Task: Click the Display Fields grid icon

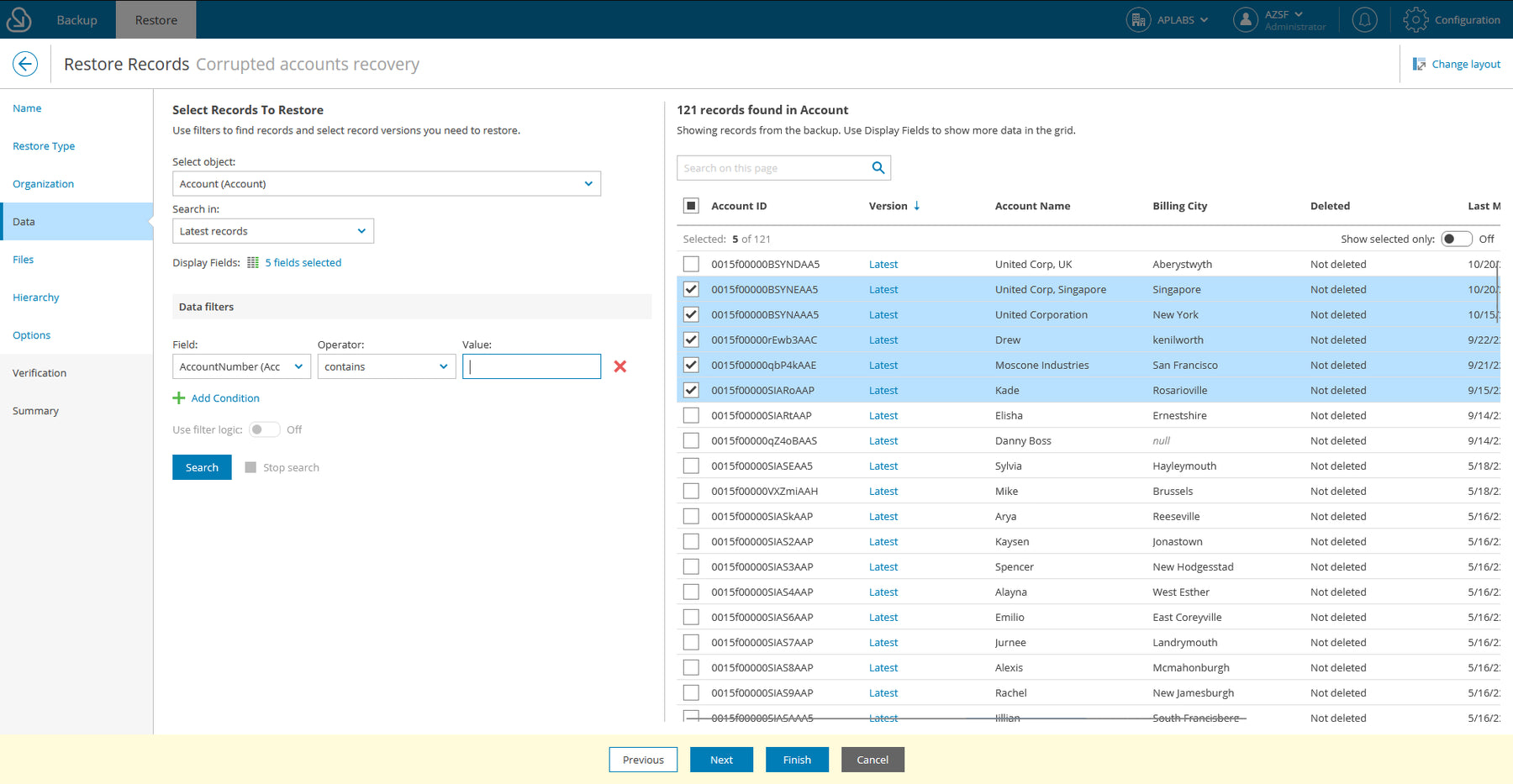Action: (x=253, y=263)
